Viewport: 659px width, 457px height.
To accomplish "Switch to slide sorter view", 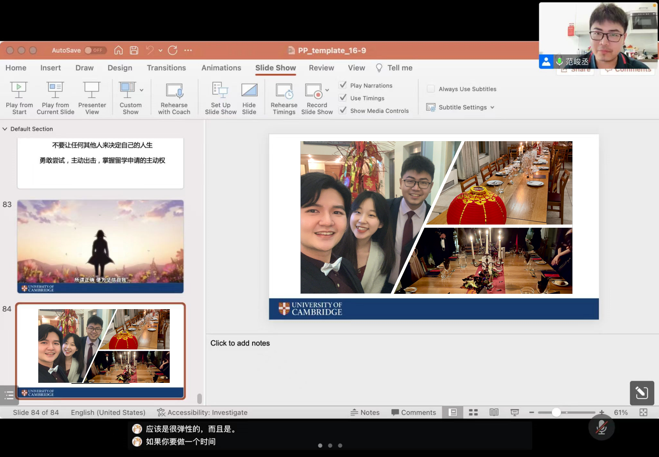I will point(473,412).
